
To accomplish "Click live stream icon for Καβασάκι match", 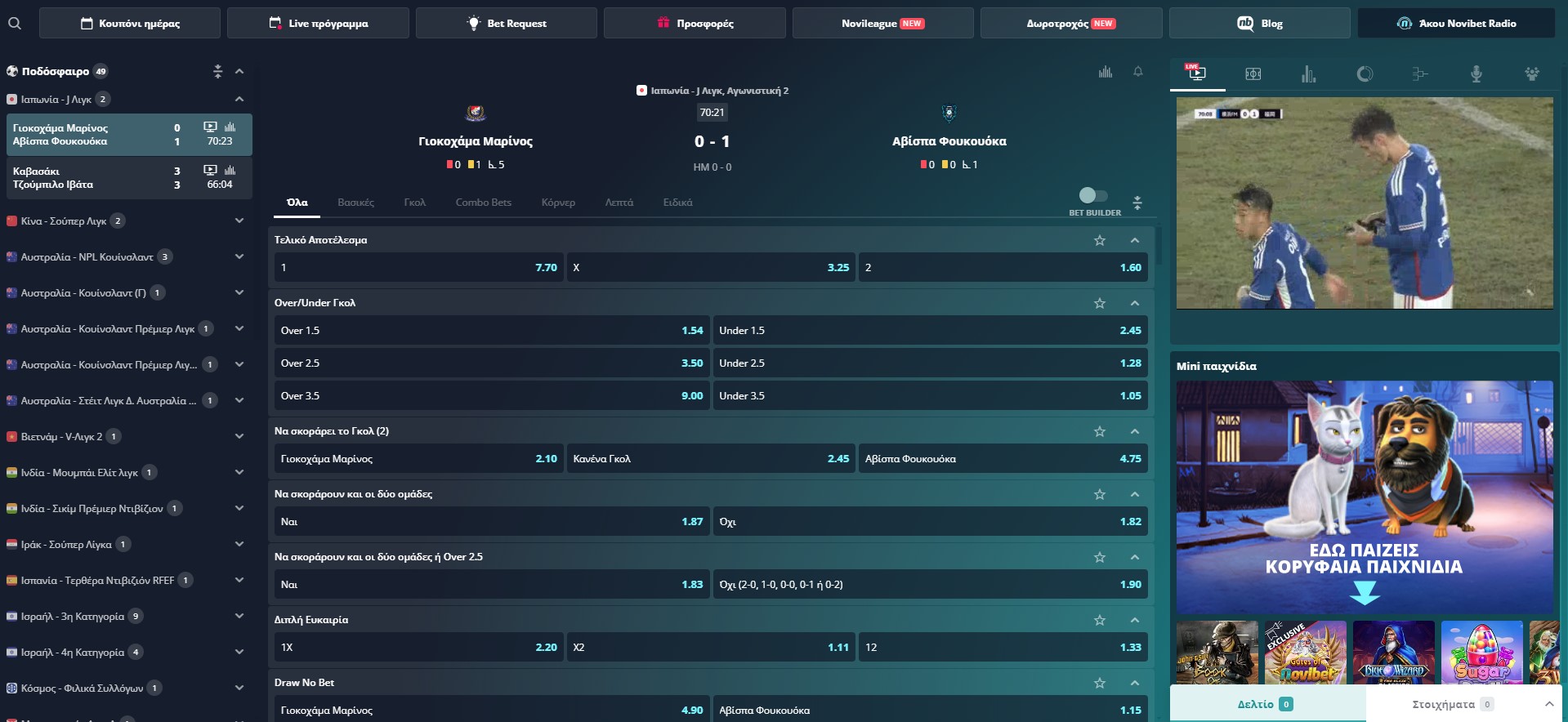I will point(210,170).
